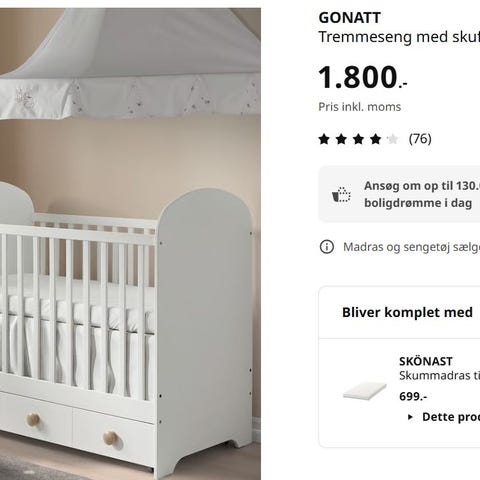480x480 pixels.
Task: Select the SKÖNAST mattress thumbnail
Action: click(x=365, y=390)
